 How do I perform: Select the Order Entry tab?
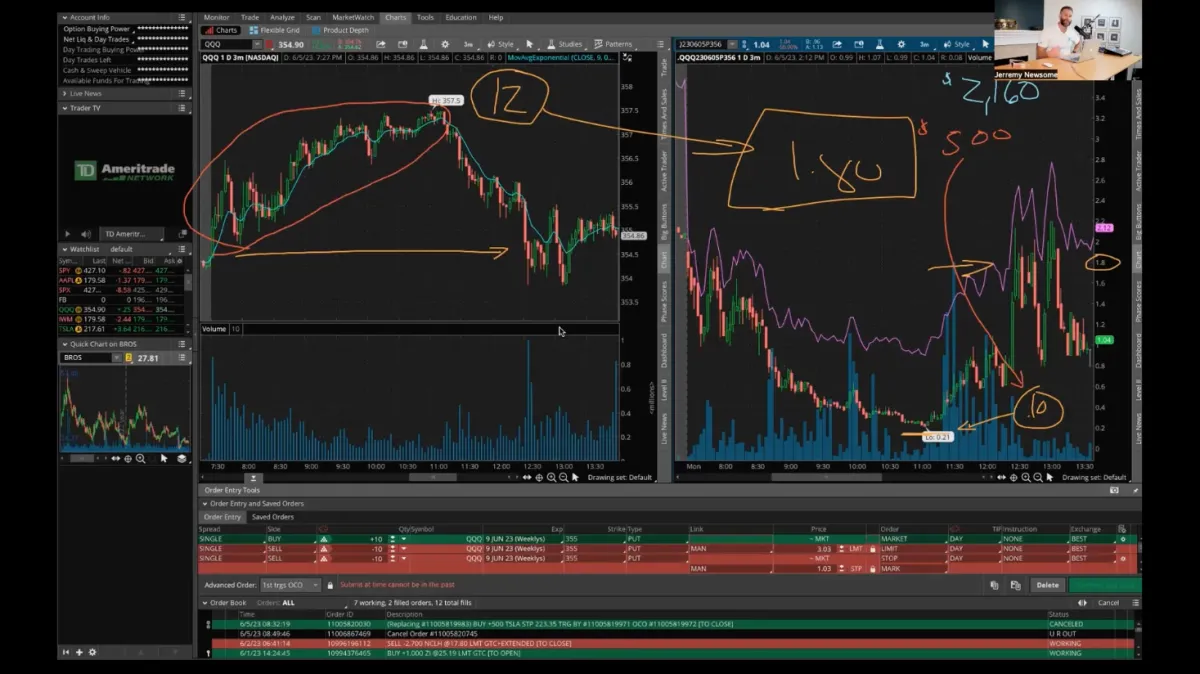click(223, 517)
